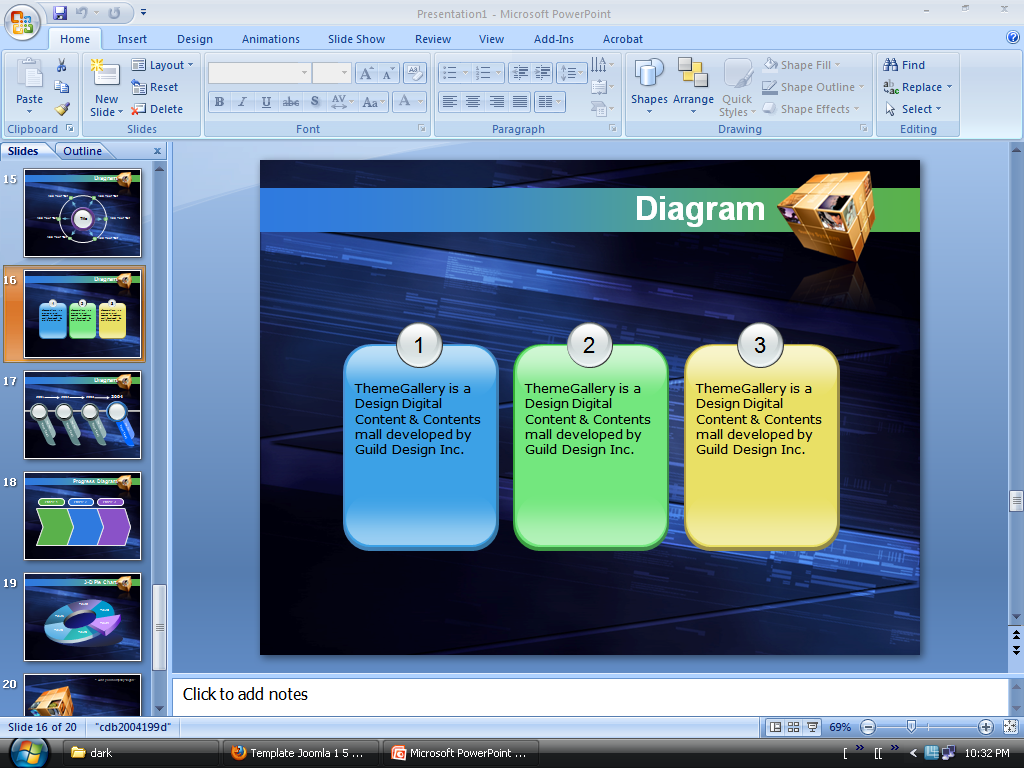Open PowerPoint Help question mark
Screen dimensions: 1024x768
(x=1013, y=37)
